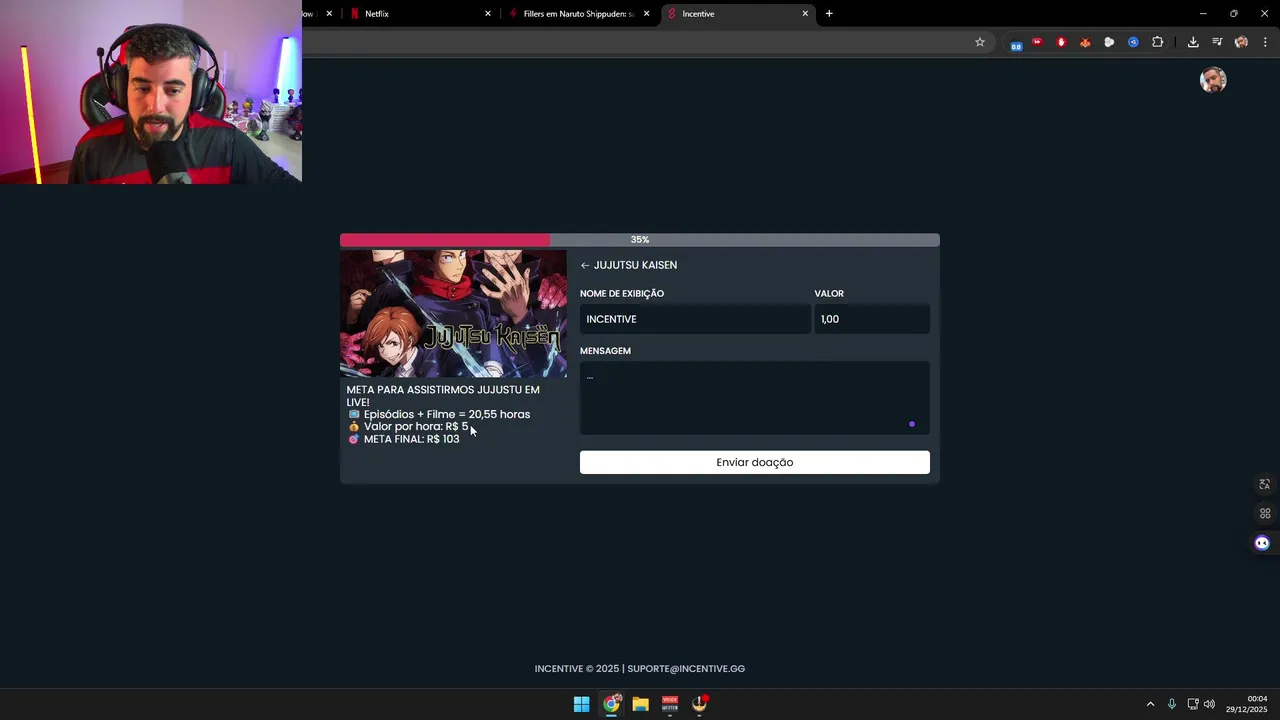Click the Valor por hora: R$ 5 line
Image resolution: width=1280 pixels, height=720 pixels.
(416, 427)
